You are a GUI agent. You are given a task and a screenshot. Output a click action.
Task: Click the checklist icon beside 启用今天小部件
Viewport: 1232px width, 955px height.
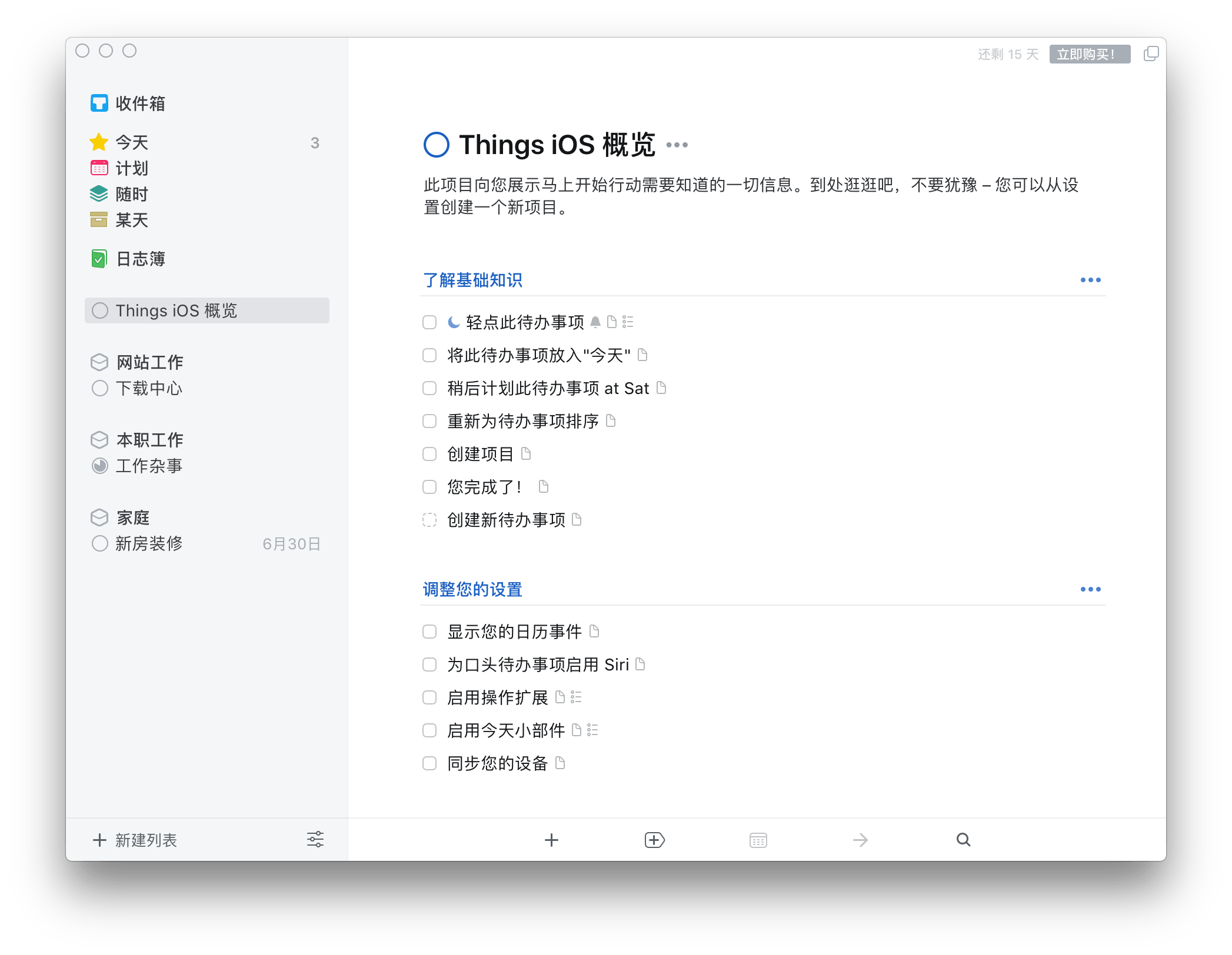point(592,730)
